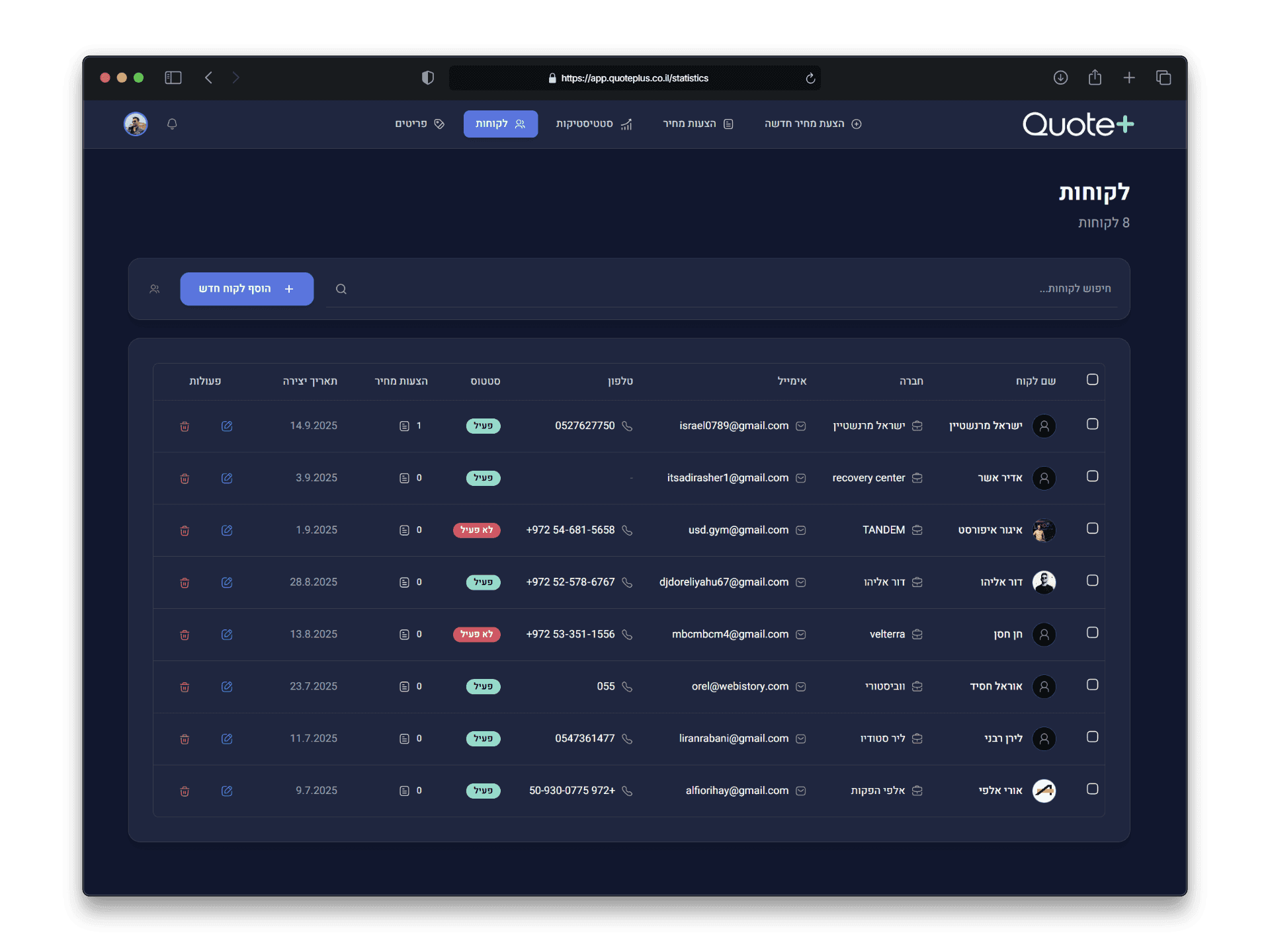Open Safari downloads
Image resolution: width=1270 pixels, height=952 pixels.
[1060, 78]
